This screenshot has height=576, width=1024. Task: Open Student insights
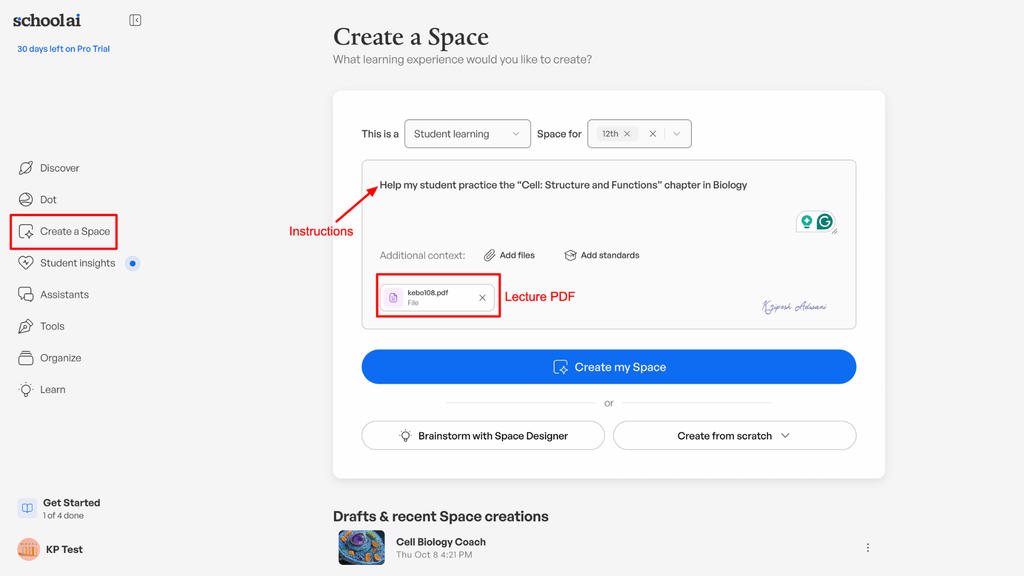pos(67,263)
